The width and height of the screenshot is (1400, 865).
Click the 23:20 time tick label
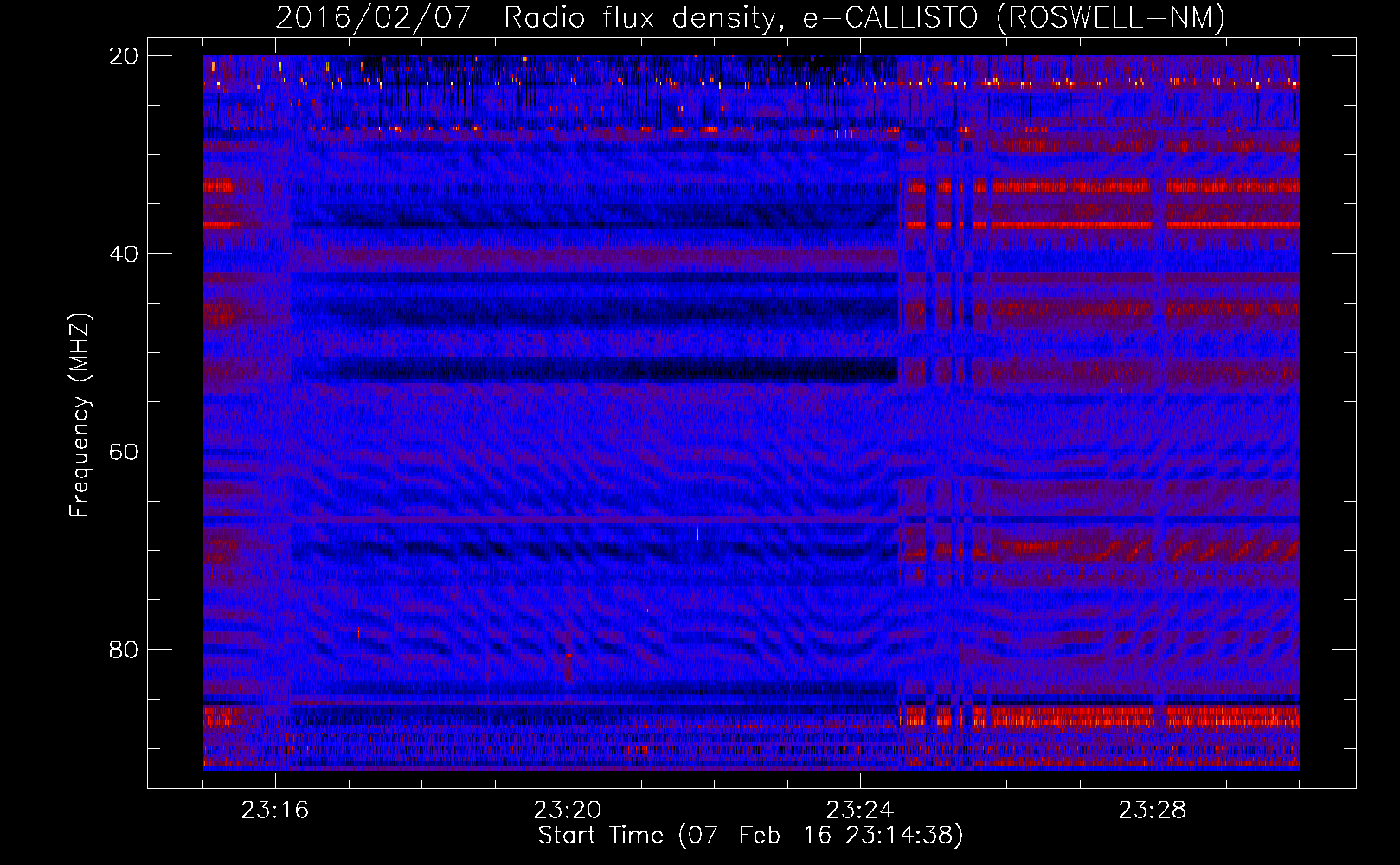[568, 811]
